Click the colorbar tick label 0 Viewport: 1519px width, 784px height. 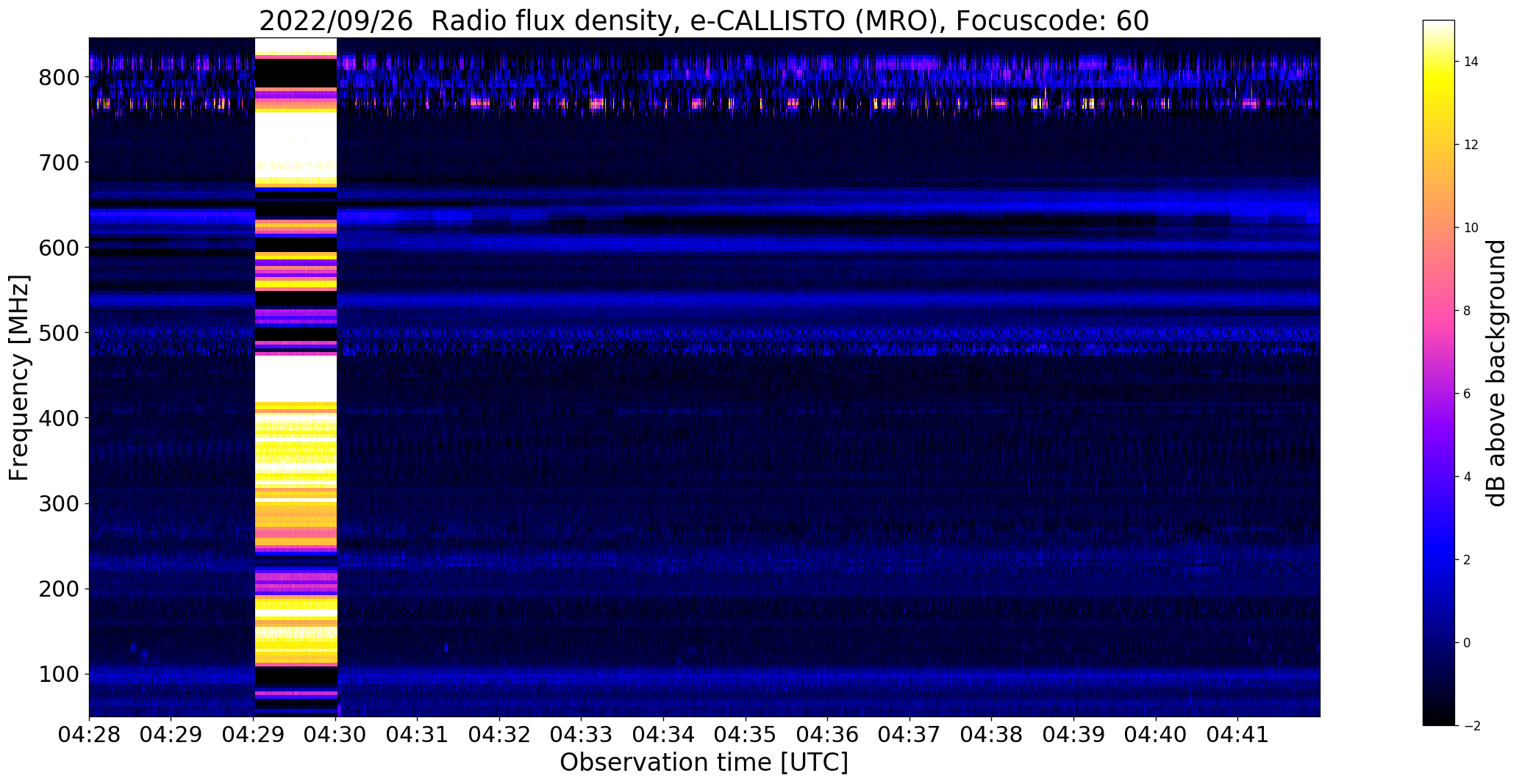pyautogui.click(x=1468, y=643)
